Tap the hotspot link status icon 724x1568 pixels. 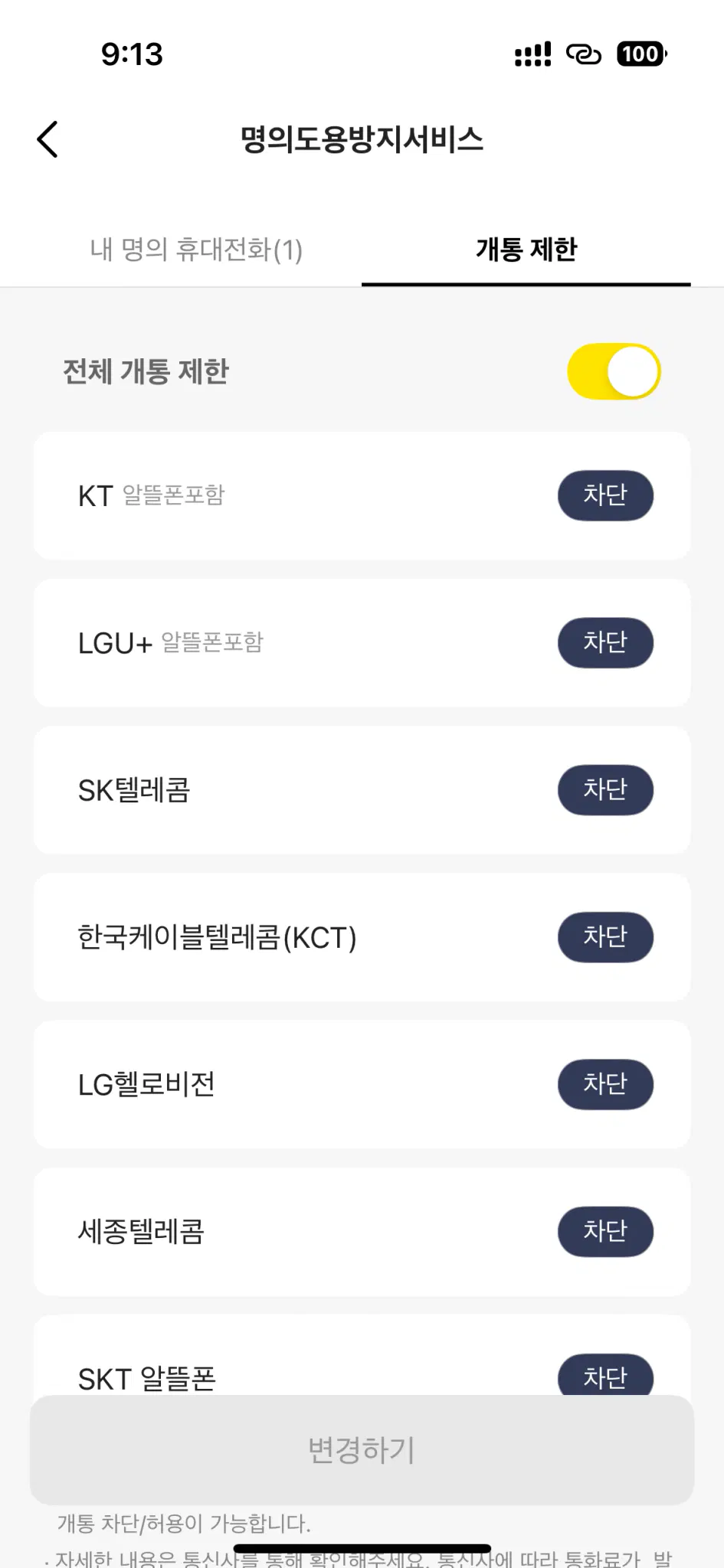[584, 54]
